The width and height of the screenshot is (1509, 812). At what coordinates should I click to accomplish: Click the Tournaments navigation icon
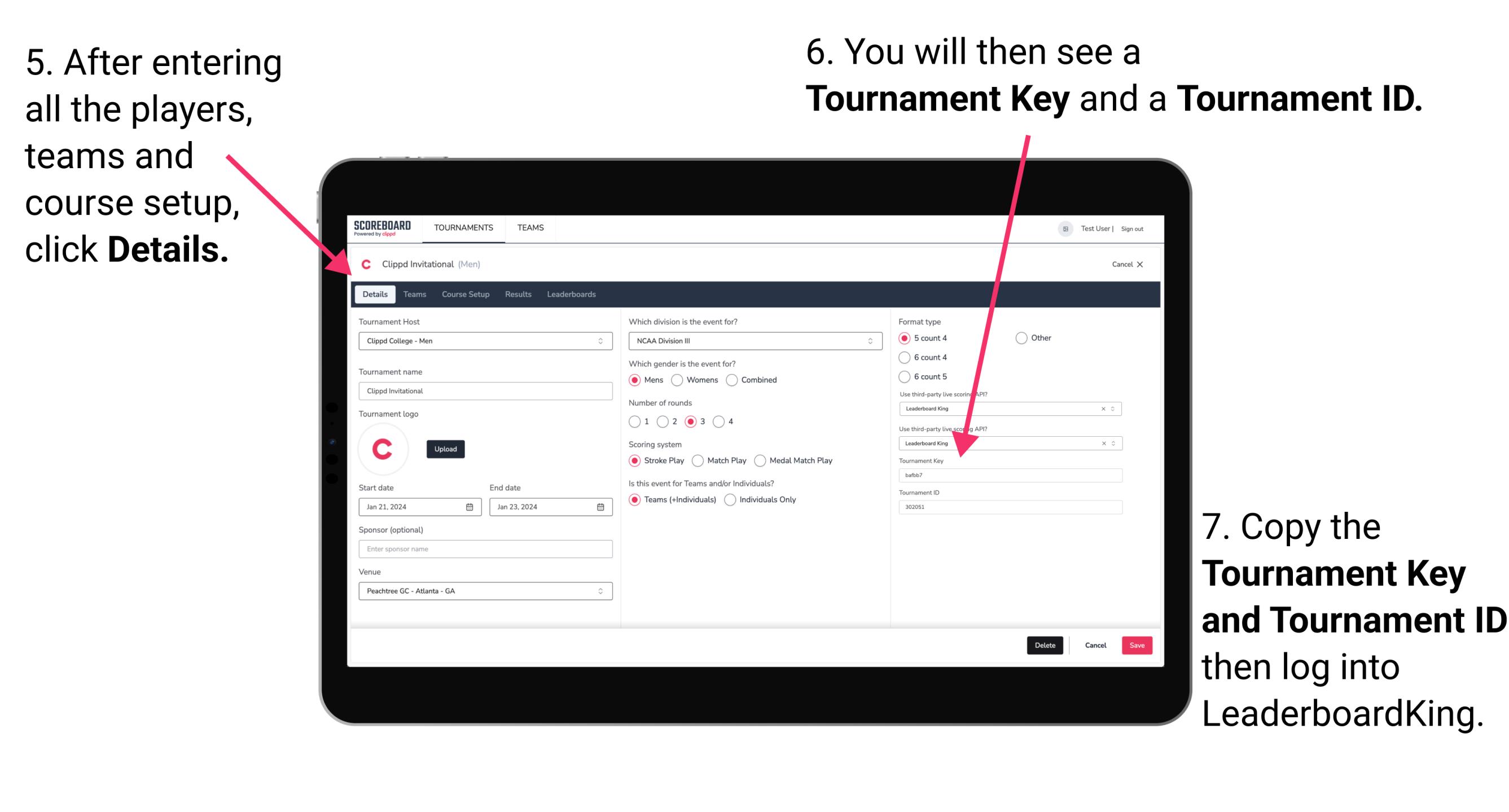pyautogui.click(x=462, y=227)
